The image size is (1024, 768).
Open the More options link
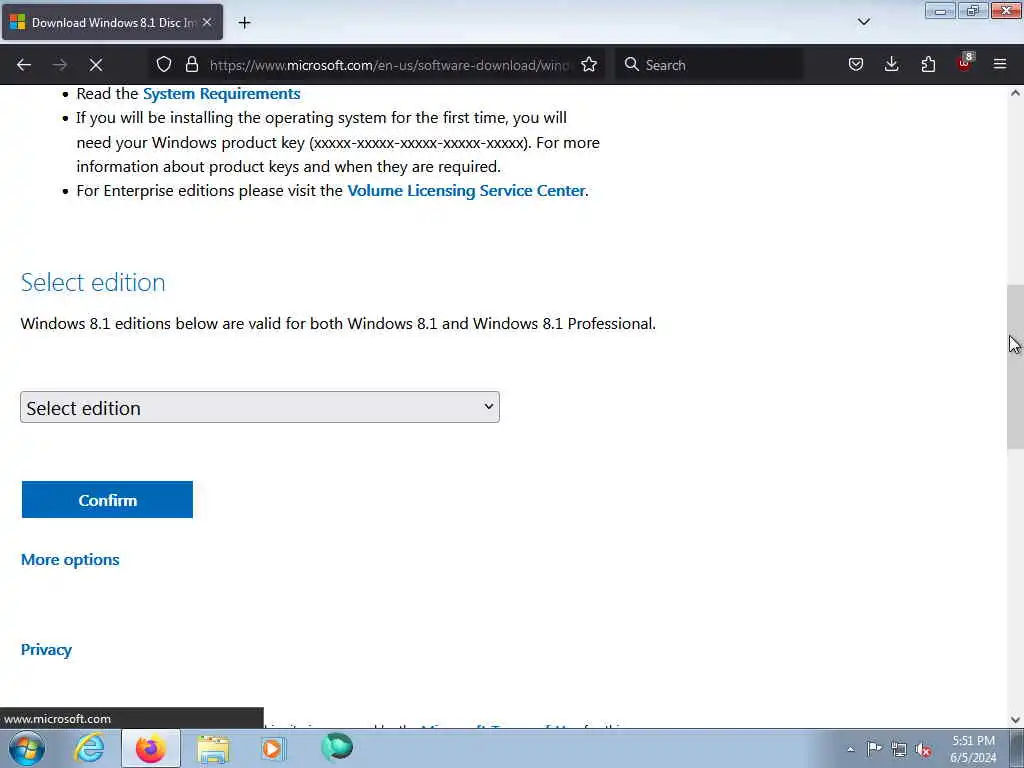point(70,560)
